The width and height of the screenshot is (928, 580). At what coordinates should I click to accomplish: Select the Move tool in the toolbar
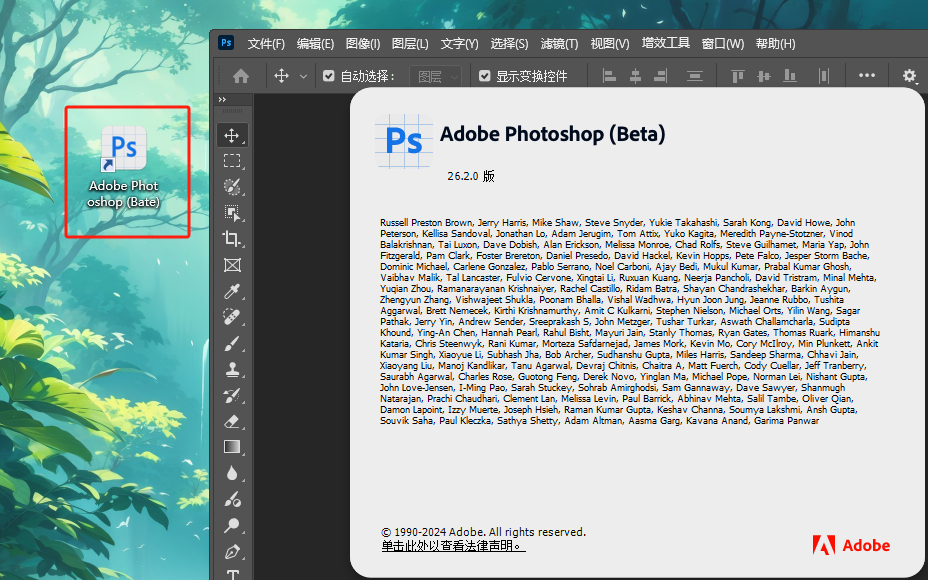point(232,136)
